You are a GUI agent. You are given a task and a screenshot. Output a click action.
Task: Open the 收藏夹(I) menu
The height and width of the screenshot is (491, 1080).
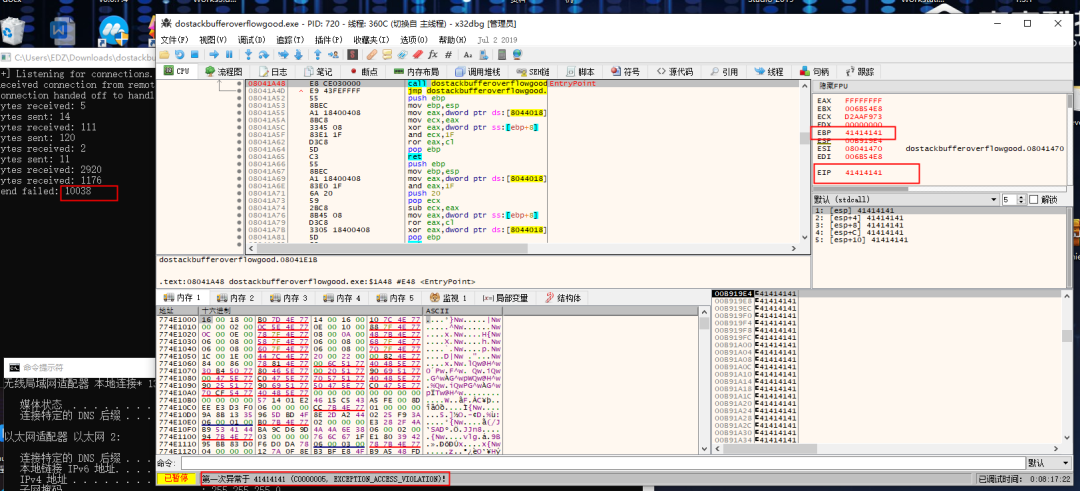coord(371,40)
